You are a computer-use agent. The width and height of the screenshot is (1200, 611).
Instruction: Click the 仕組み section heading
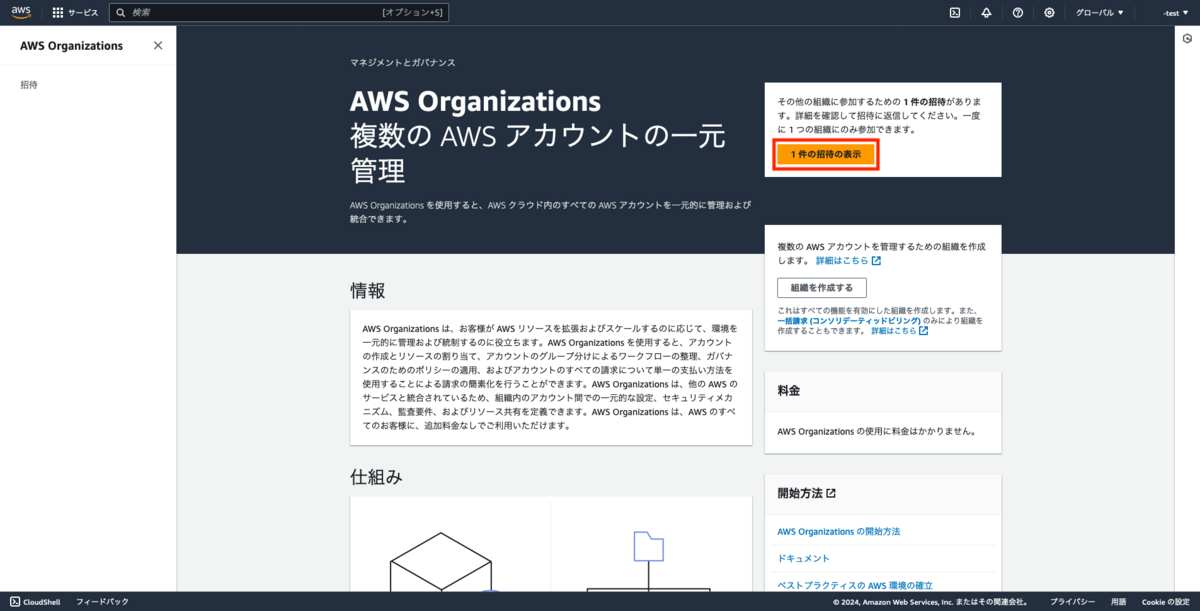click(x=376, y=477)
